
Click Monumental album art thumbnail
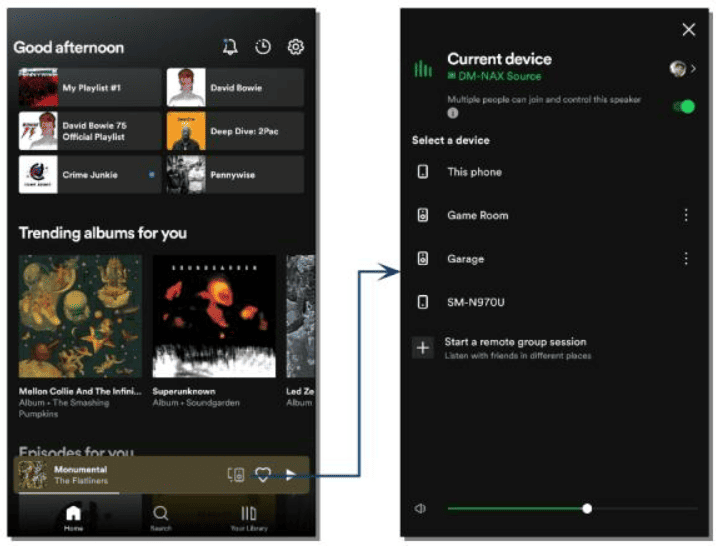tap(32, 475)
